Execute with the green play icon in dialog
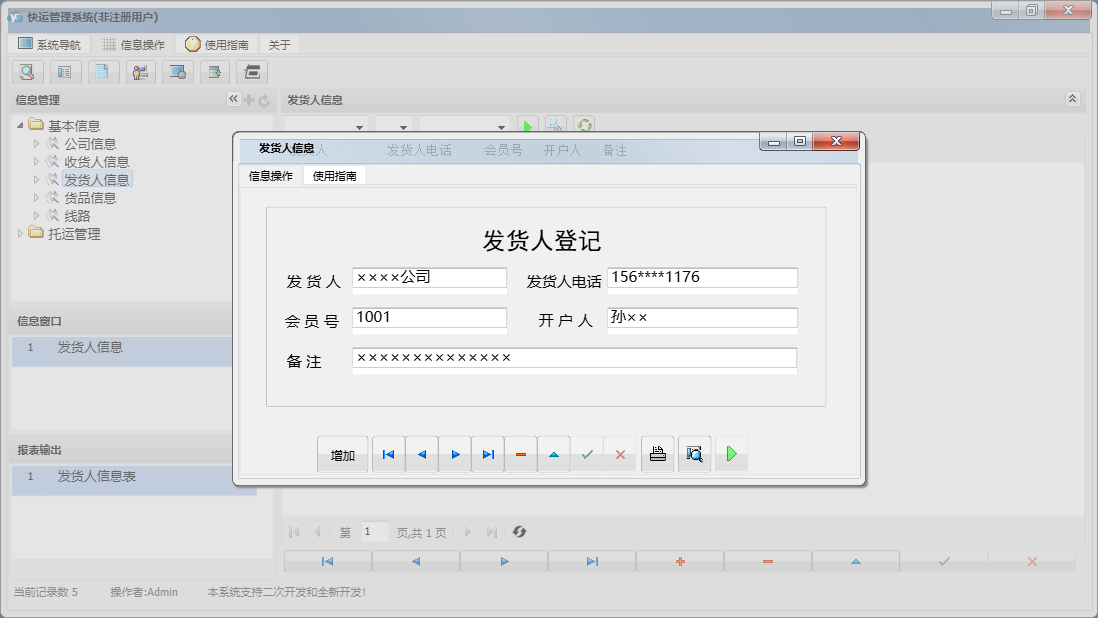This screenshot has height=618, width=1098. [x=731, y=453]
